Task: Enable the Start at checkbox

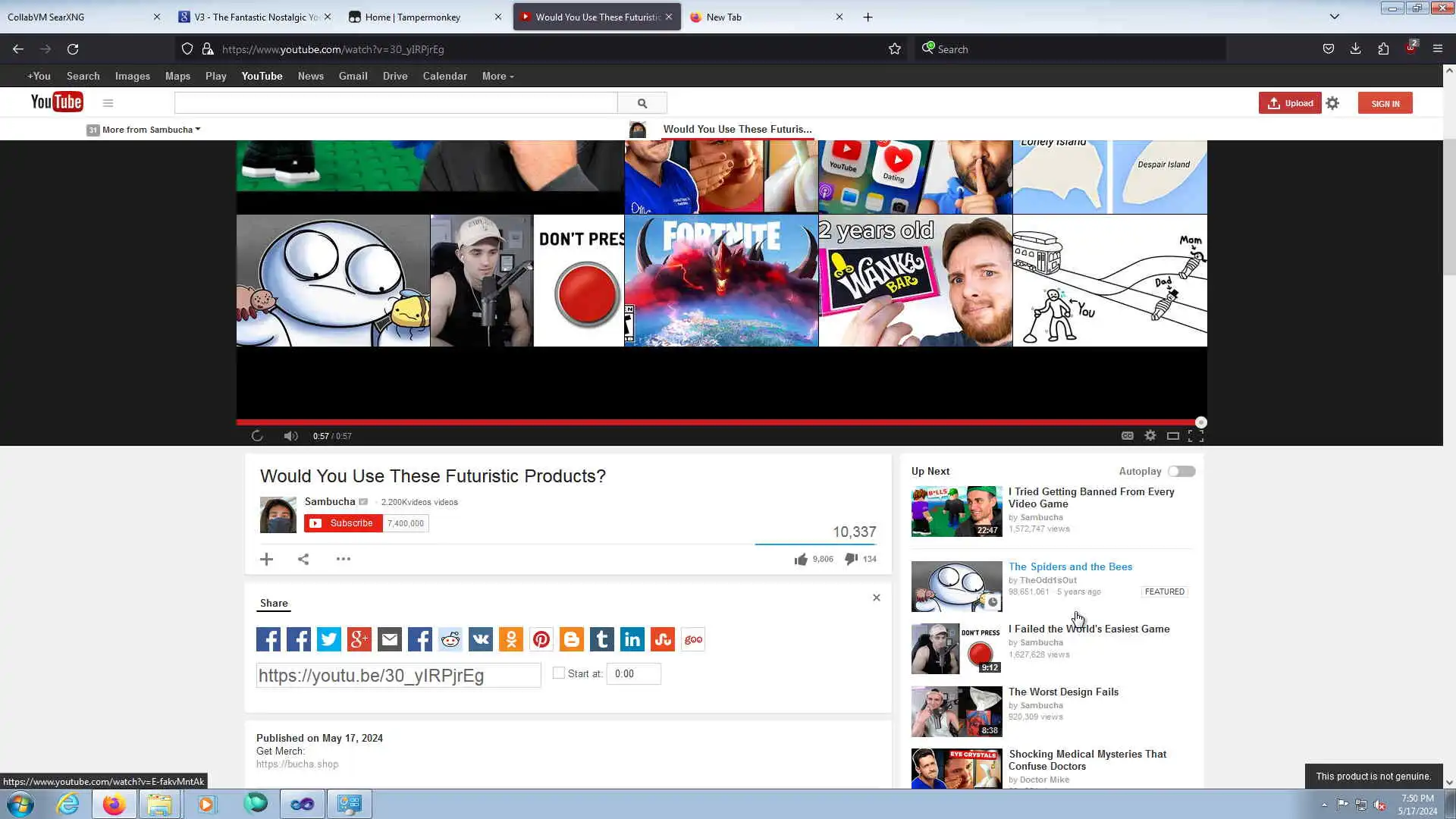Action: [559, 673]
